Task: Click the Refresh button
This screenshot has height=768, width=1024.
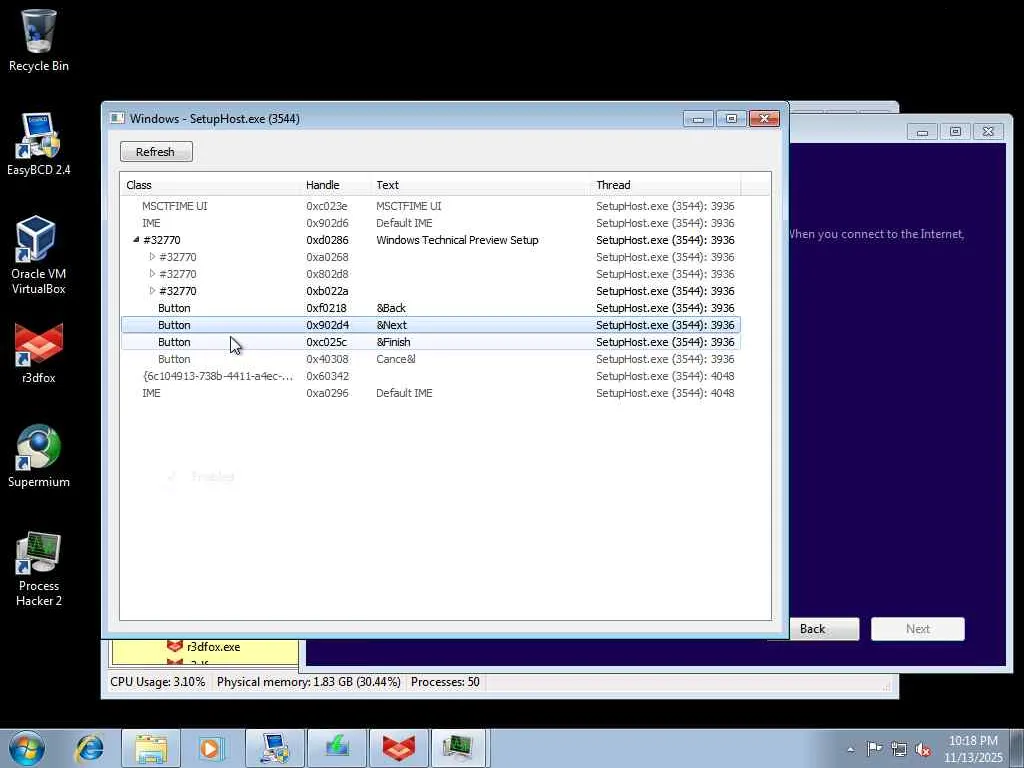Action: tap(156, 152)
